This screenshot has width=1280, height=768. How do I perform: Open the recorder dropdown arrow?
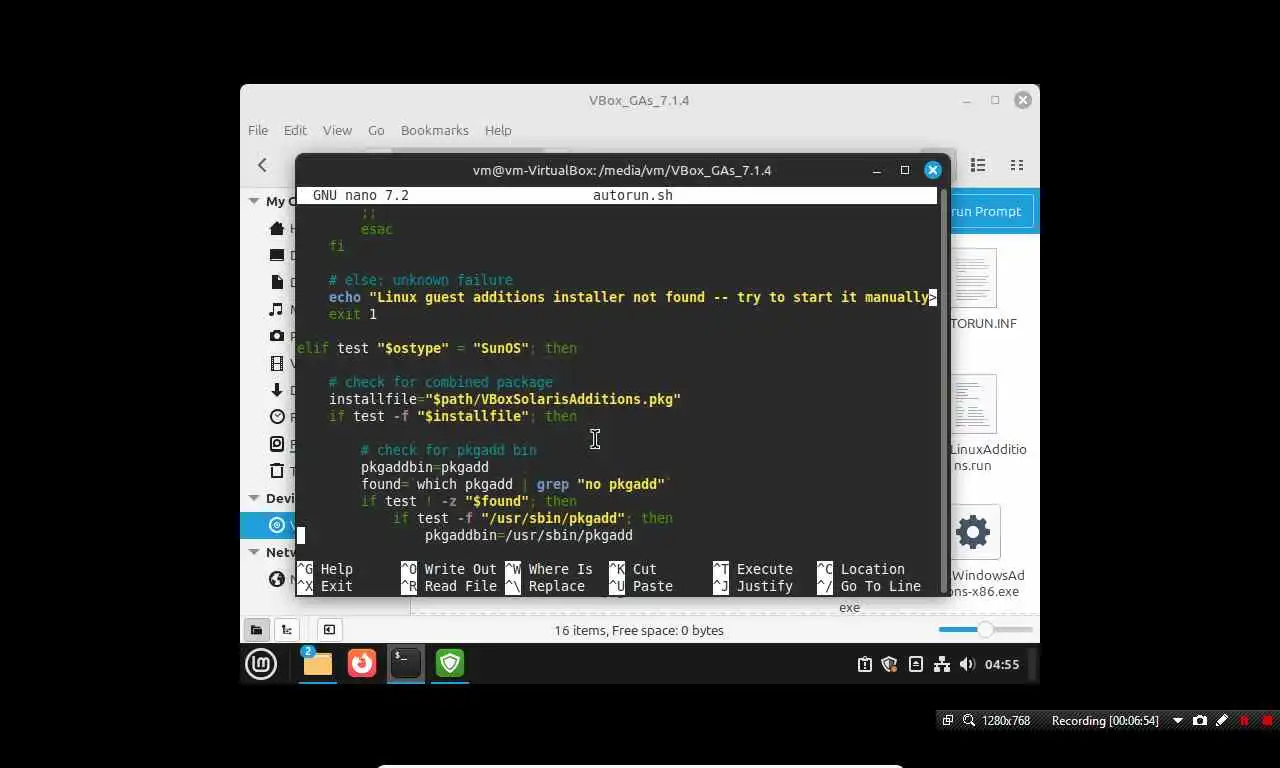pyautogui.click(x=1178, y=720)
